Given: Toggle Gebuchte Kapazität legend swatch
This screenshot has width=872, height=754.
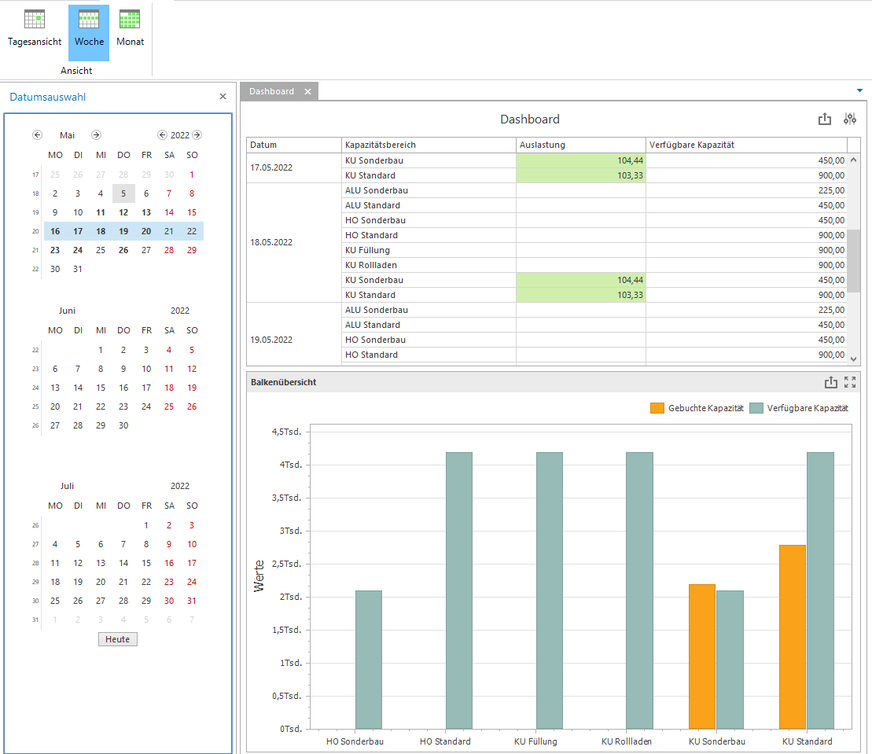Looking at the screenshot, I should [x=657, y=408].
